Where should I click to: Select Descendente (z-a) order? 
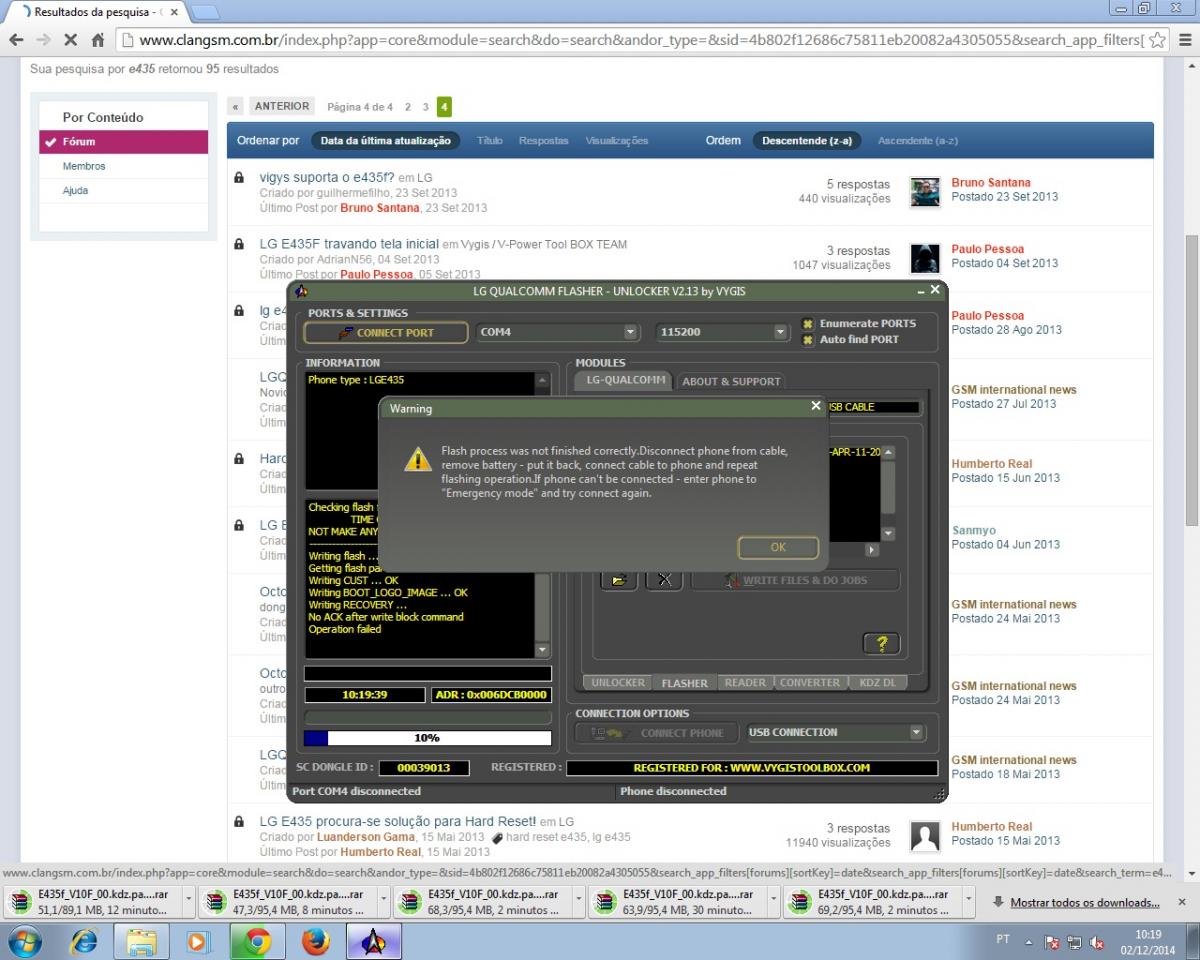coord(807,141)
